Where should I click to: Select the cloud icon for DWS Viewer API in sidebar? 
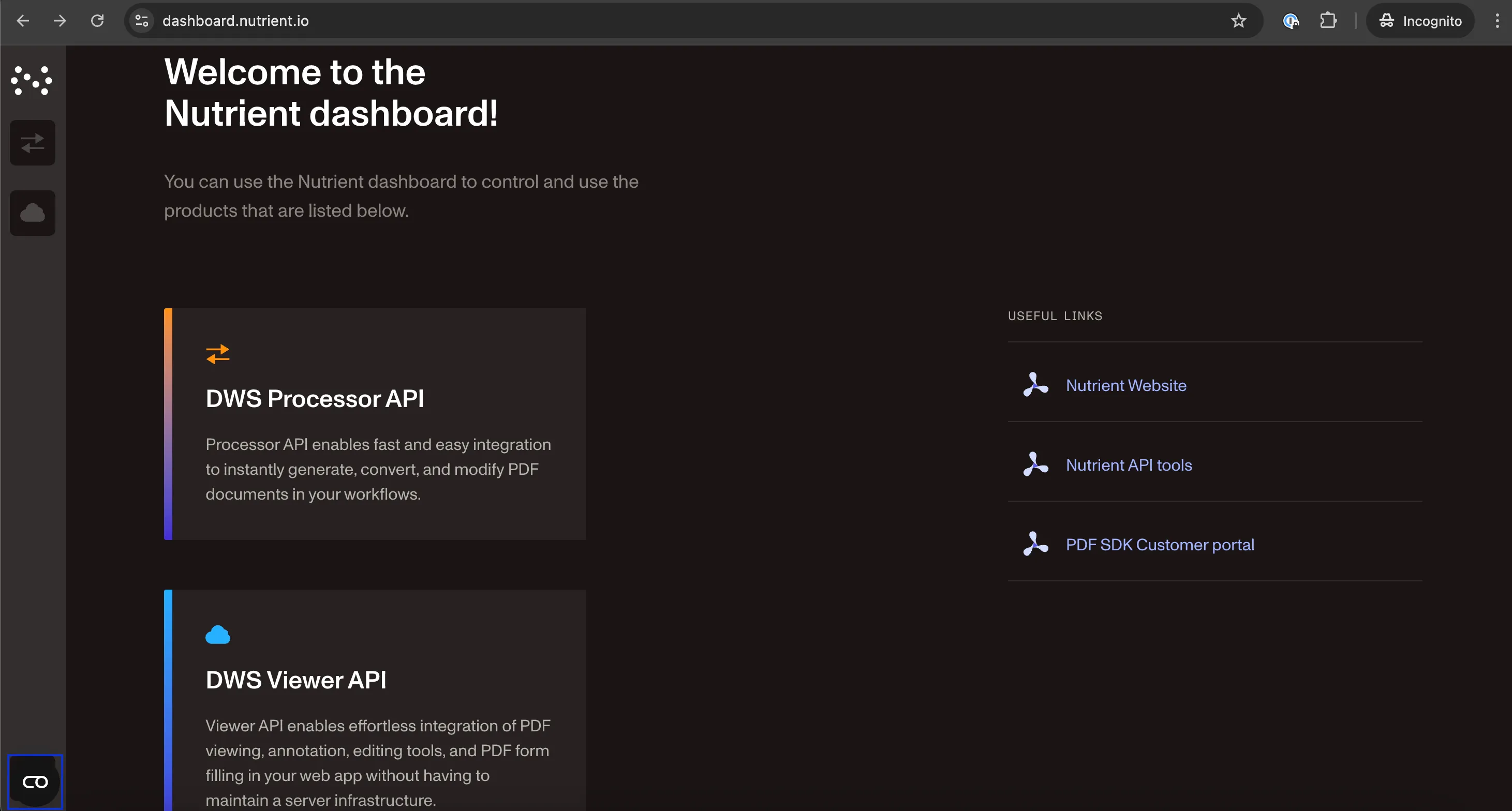(32, 213)
